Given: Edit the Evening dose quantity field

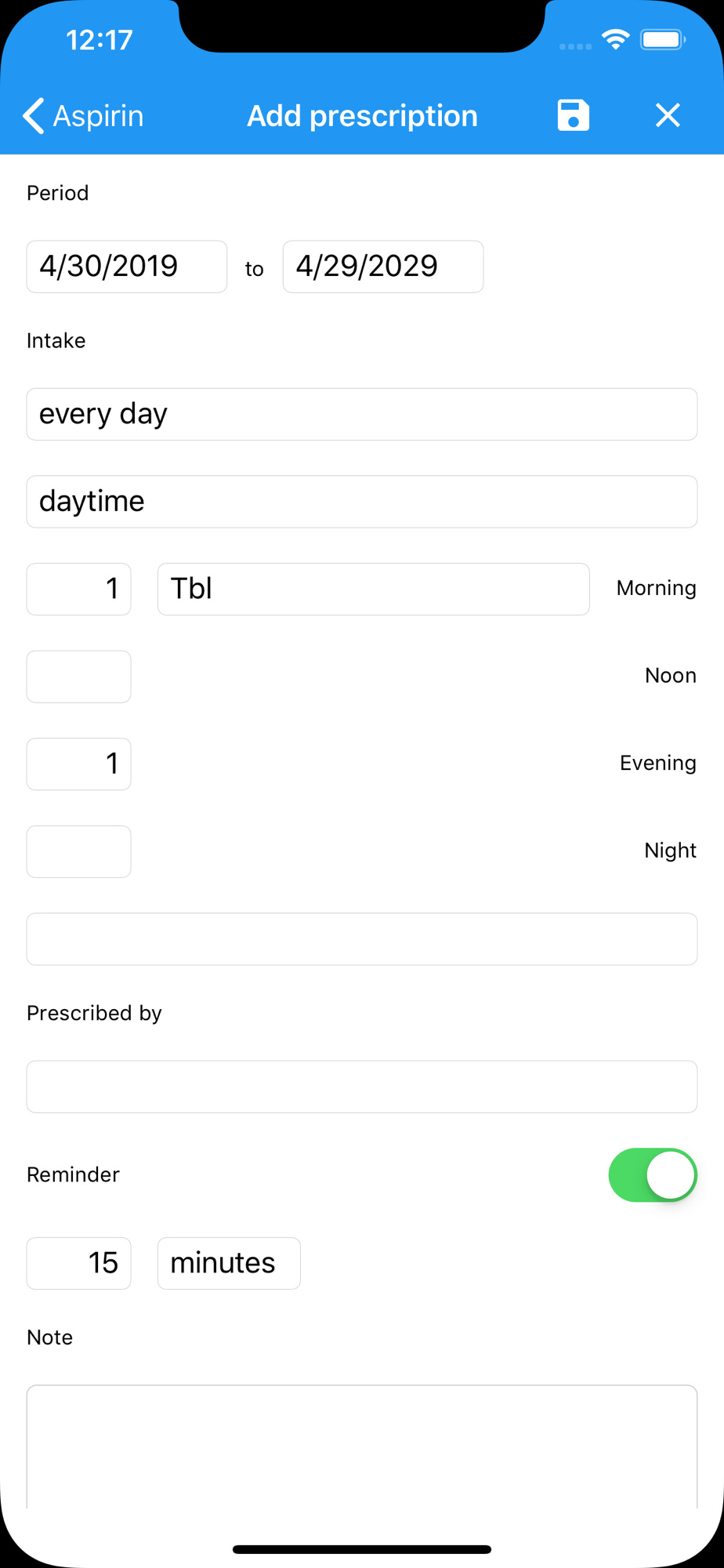Looking at the screenshot, I should (x=79, y=764).
